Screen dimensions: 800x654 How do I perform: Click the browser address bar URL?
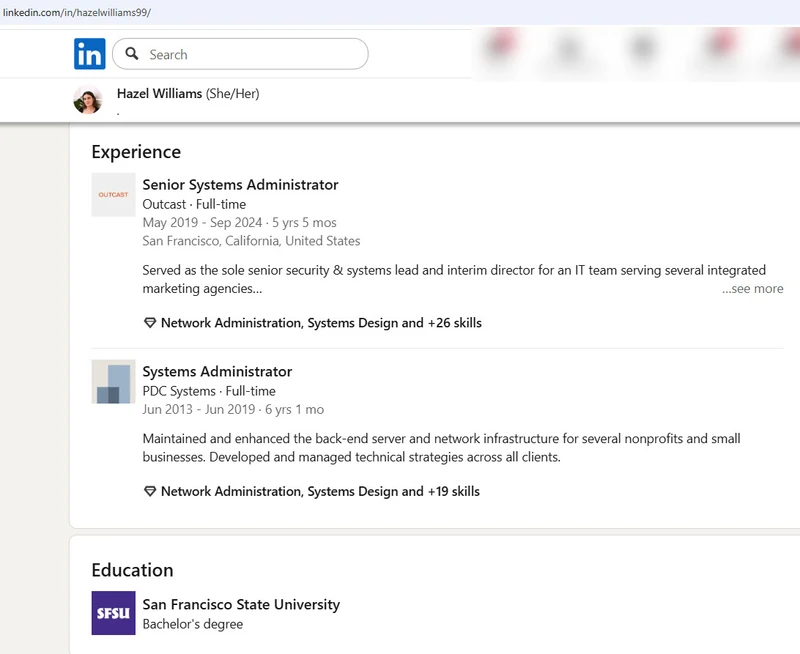click(x=76, y=12)
